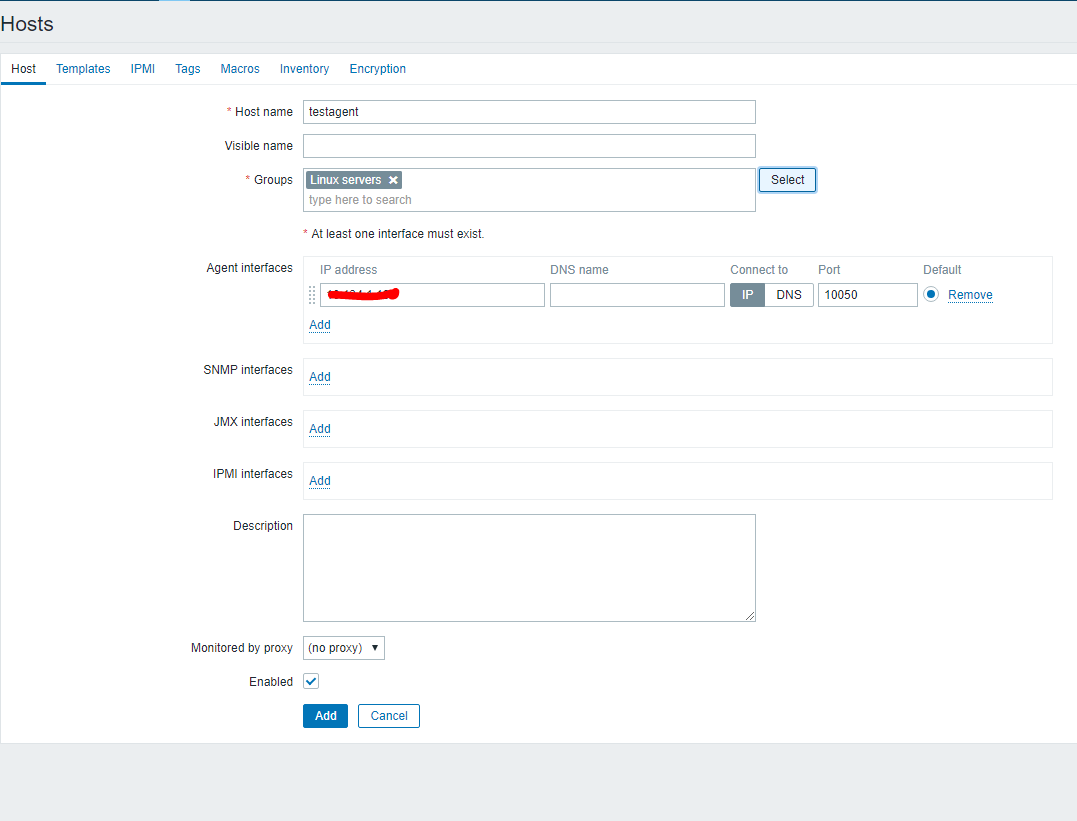
Task: Open the Encryption tab
Action: [377, 69]
